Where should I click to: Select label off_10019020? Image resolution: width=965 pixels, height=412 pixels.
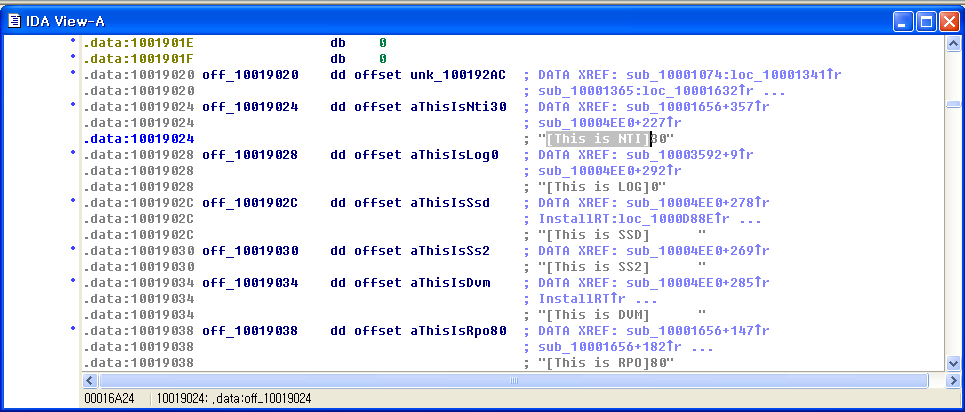(x=250, y=75)
